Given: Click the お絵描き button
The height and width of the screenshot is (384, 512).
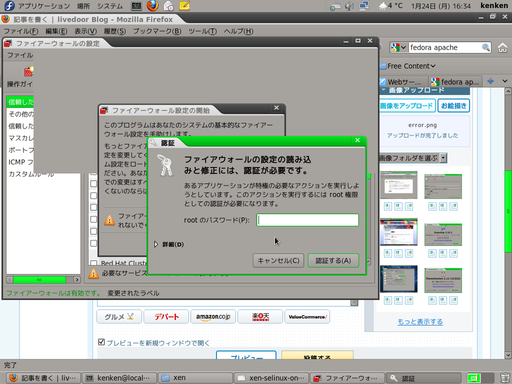Looking at the screenshot, I should pyautogui.click(x=454, y=106).
